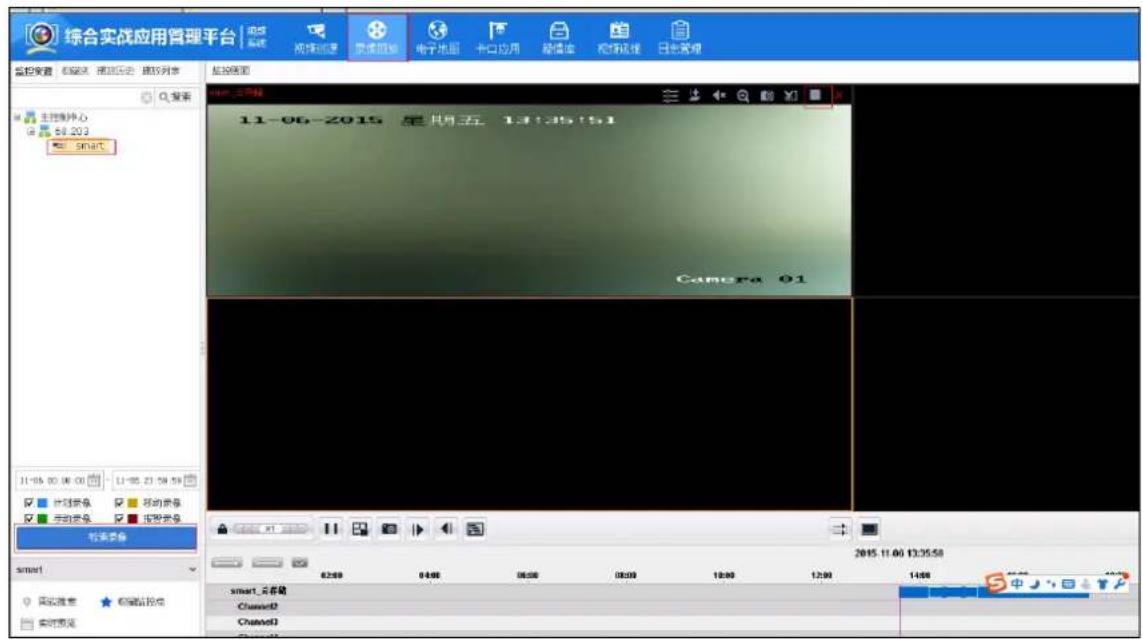Toggle the yellow motion recording checkbox
1143x639 pixels.
click(119, 503)
